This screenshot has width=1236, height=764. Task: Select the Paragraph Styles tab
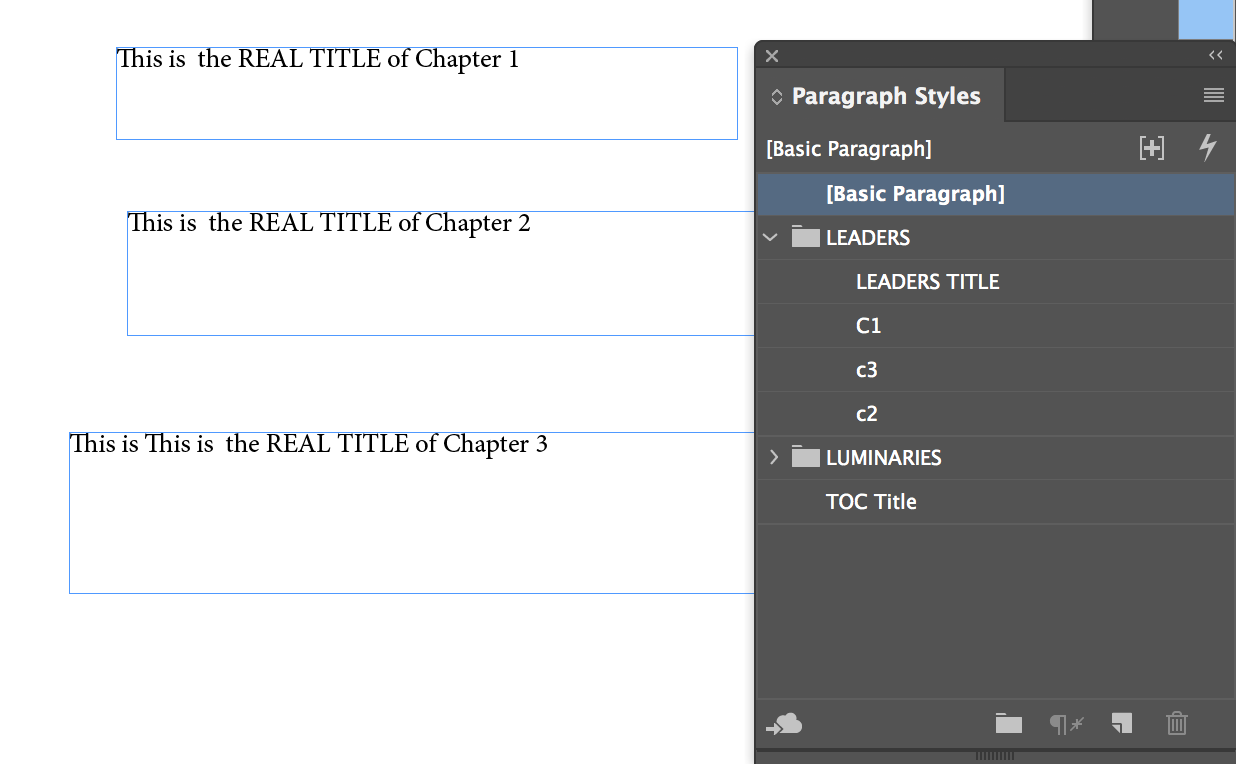click(x=885, y=97)
